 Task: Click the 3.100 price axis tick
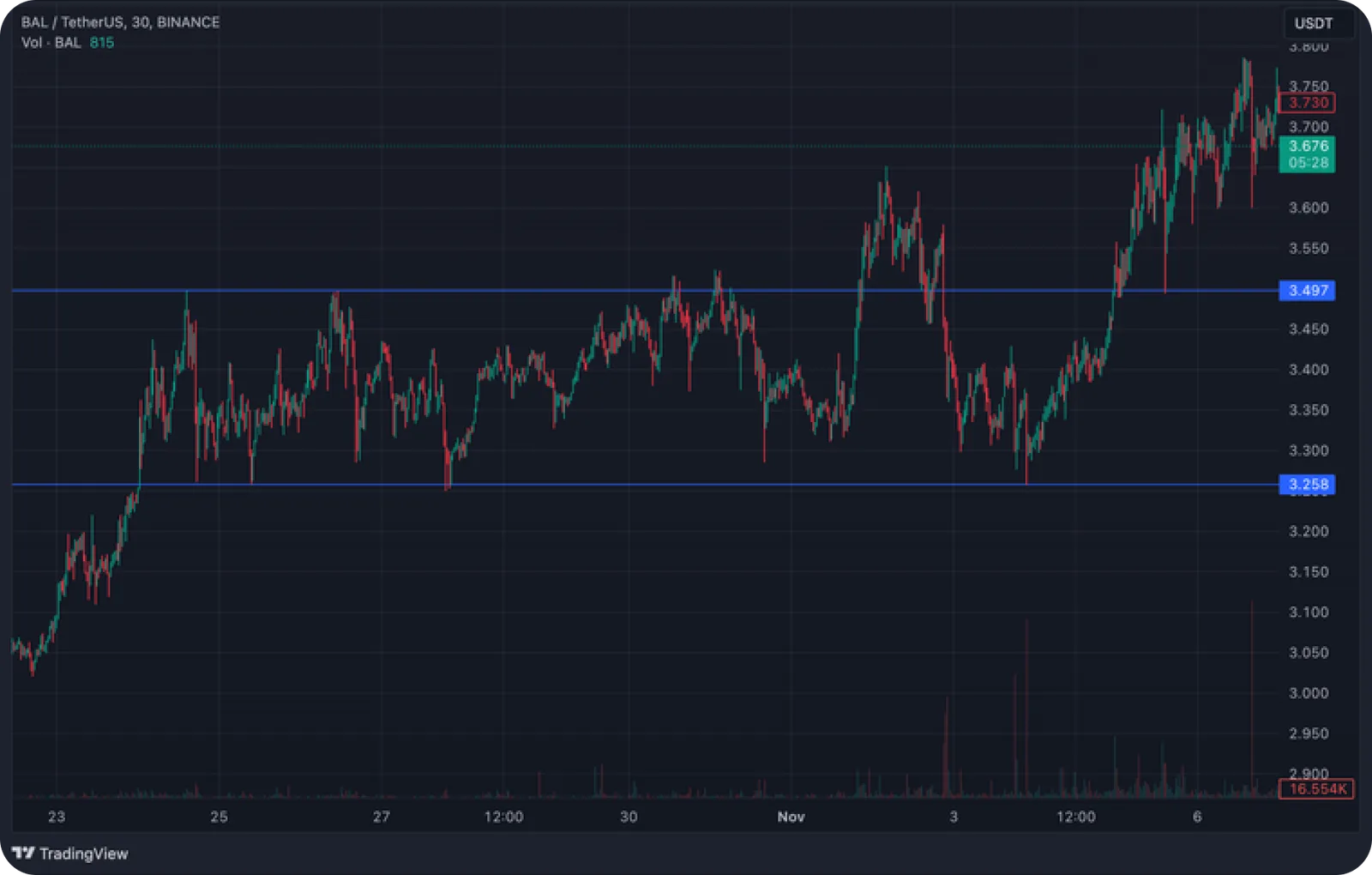tap(1309, 612)
